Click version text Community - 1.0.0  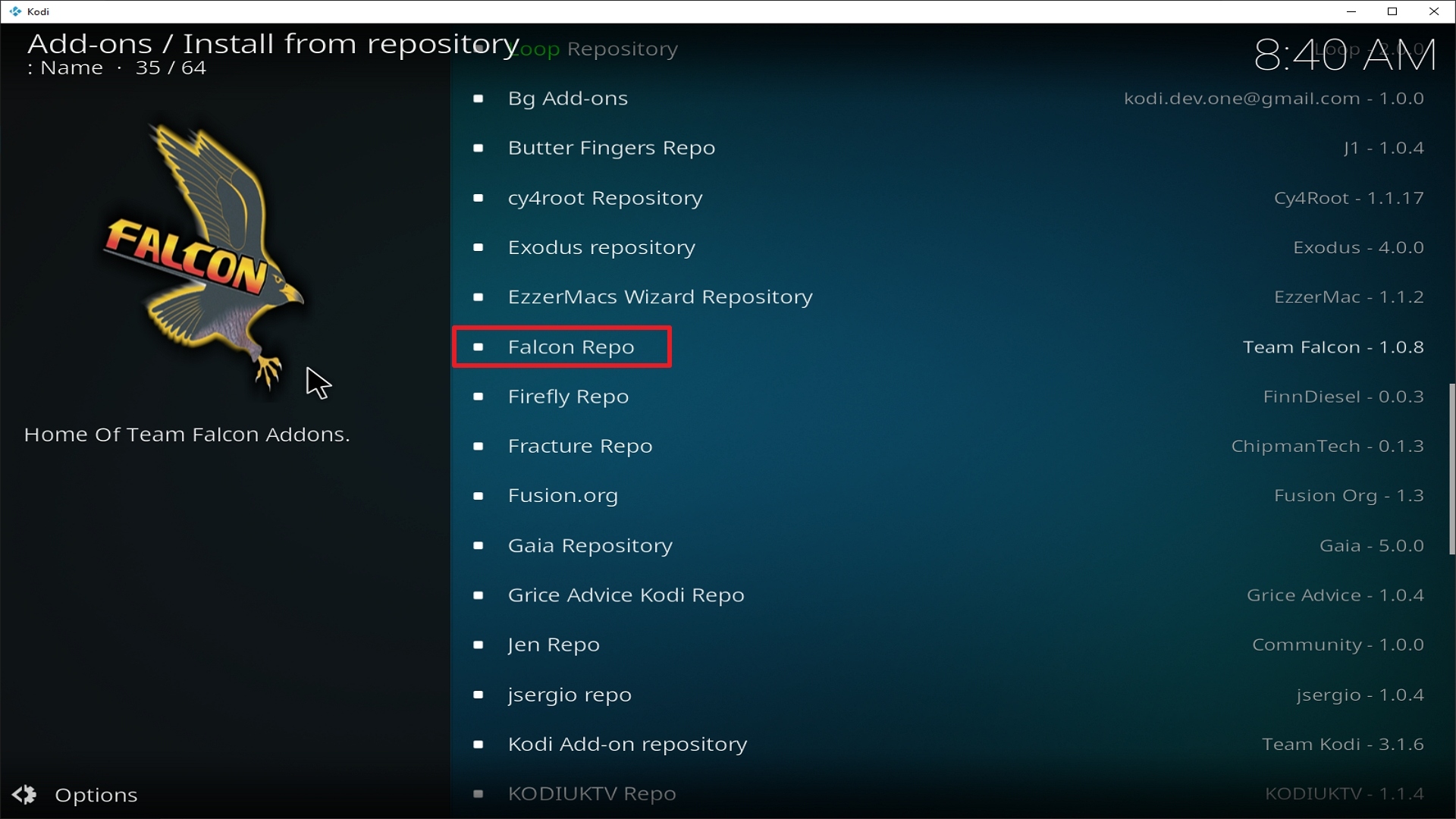[x=1338, y=645]
